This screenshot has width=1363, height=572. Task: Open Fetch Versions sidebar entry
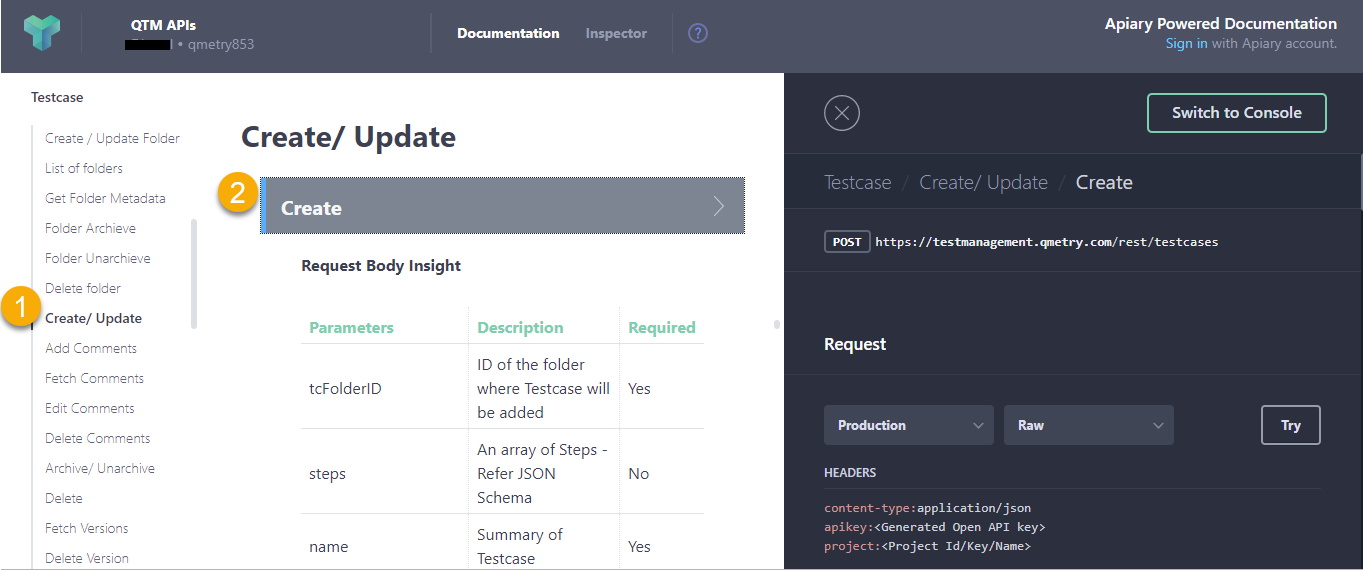click(x=87, y=528)
